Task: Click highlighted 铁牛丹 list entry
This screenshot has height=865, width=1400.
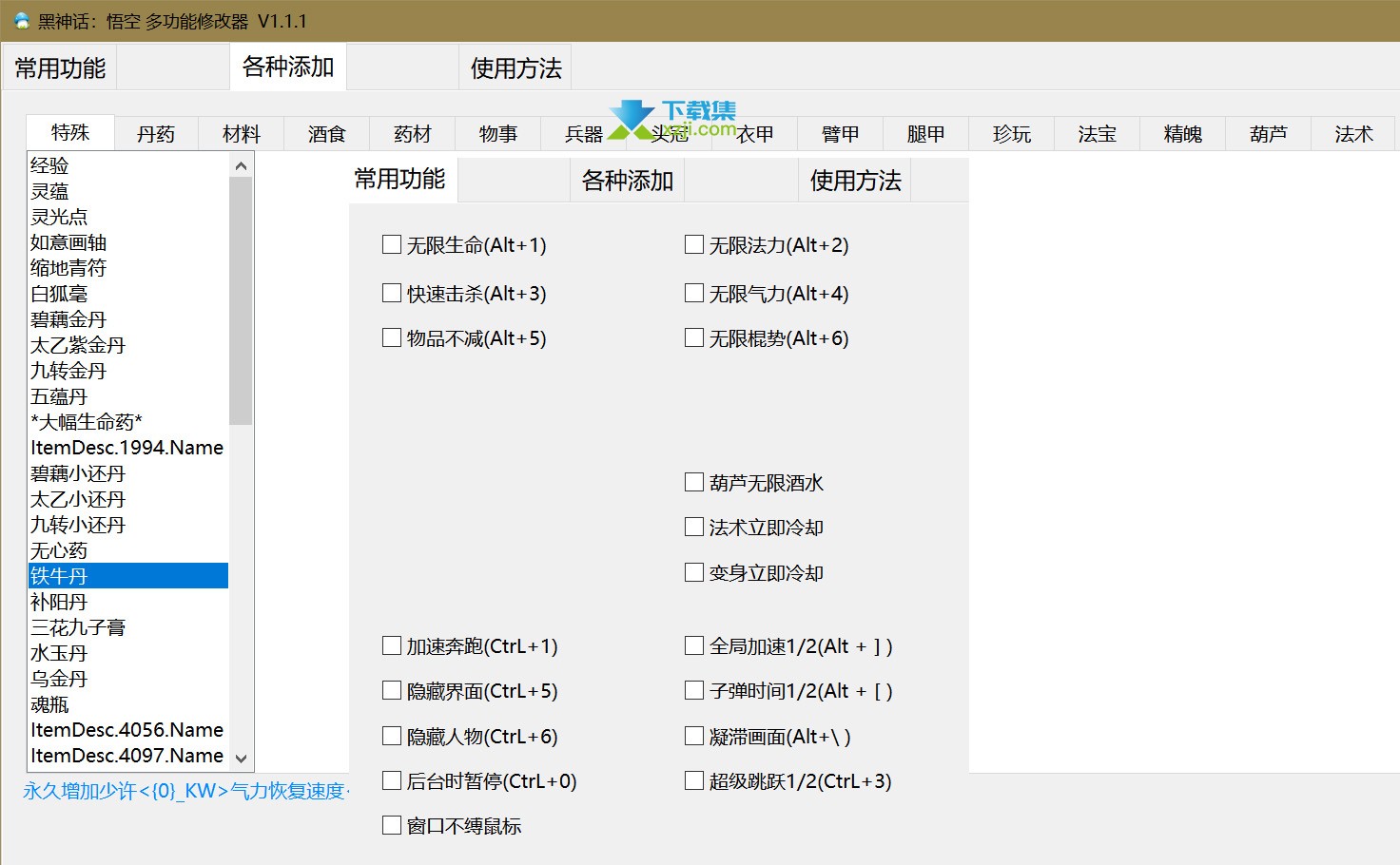Action: [128, 576]
